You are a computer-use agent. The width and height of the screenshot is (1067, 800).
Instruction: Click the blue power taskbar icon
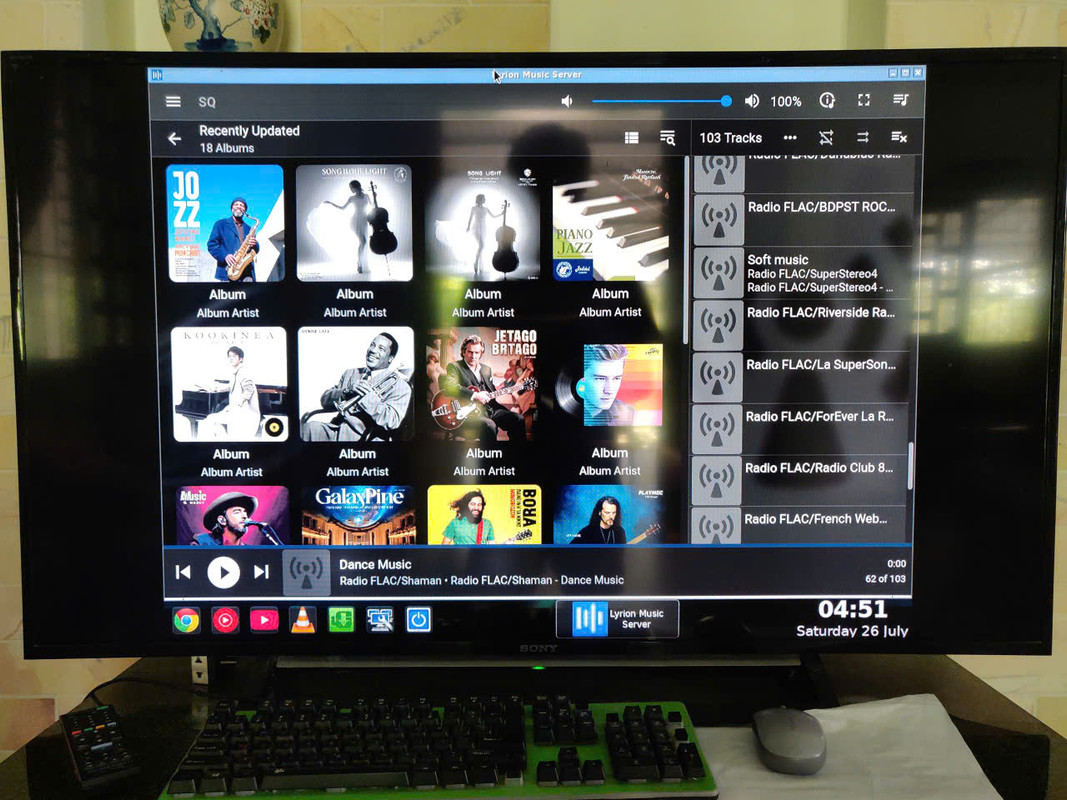[x=418, y=620]
